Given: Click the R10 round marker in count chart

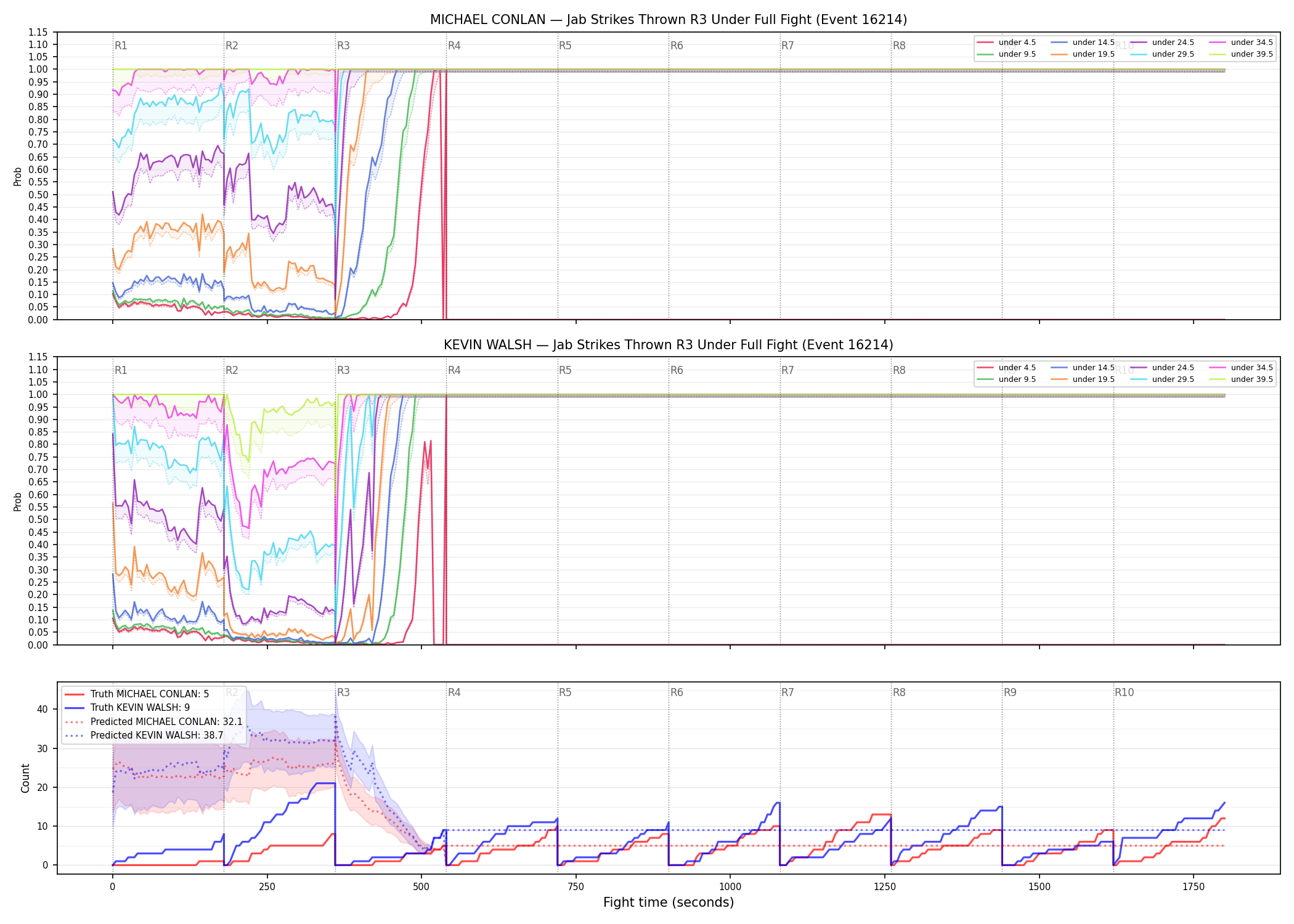Looking at the screenshot, I should pyautogui.click(x=1124, y=692).
